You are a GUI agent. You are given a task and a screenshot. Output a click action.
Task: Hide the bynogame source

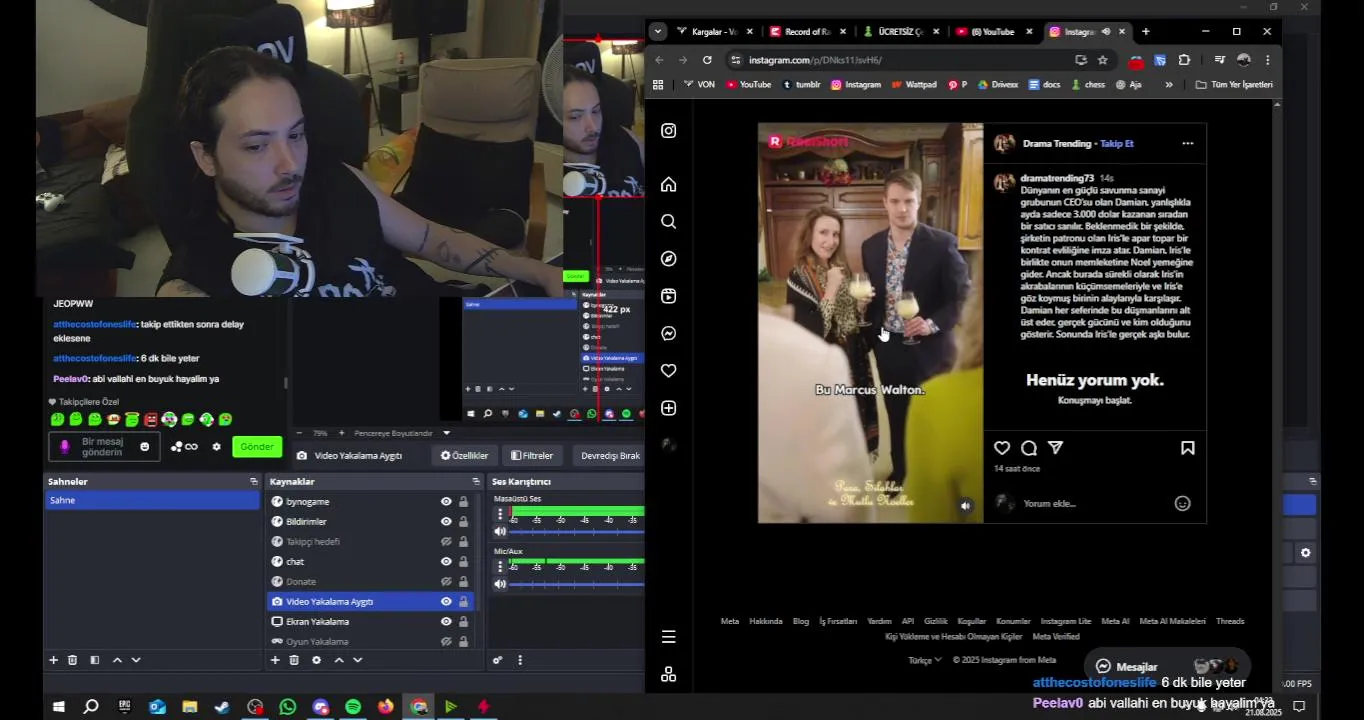pyautogui.click(x=446, y=502)
